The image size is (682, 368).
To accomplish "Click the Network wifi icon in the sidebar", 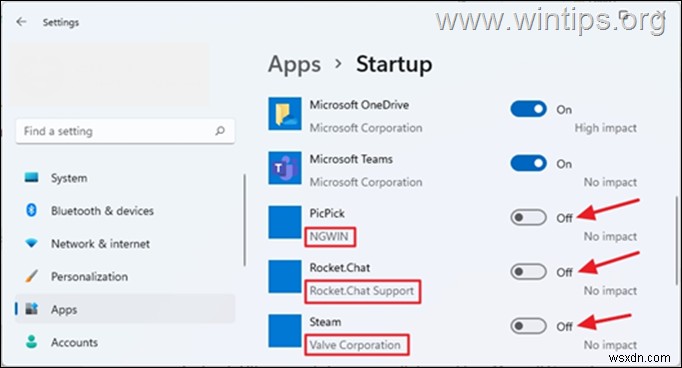I will pos(31,243).
